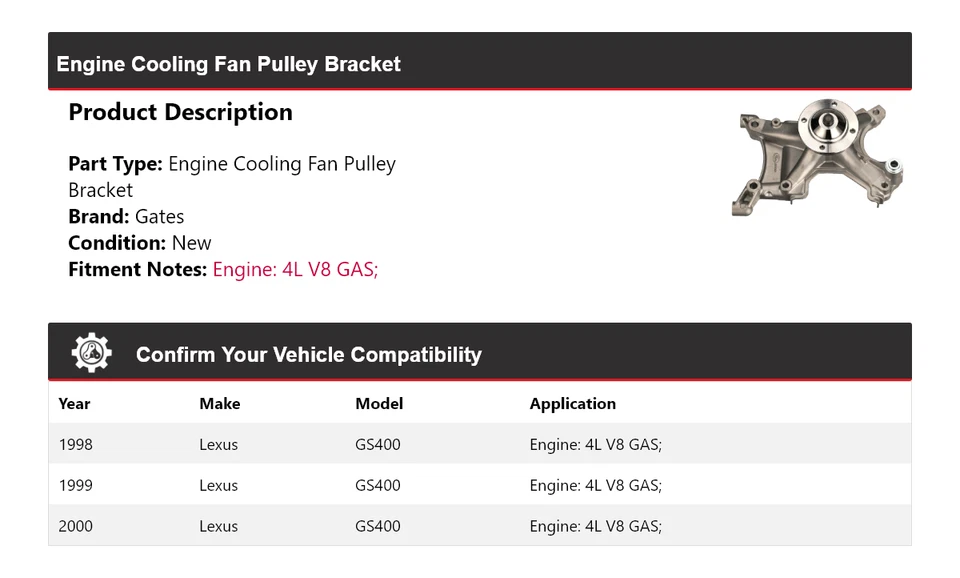Image resolution: width=960 pixels, height=578 pixels.
Task: Click the Product Description heading
Action: (x=180, y=112)
